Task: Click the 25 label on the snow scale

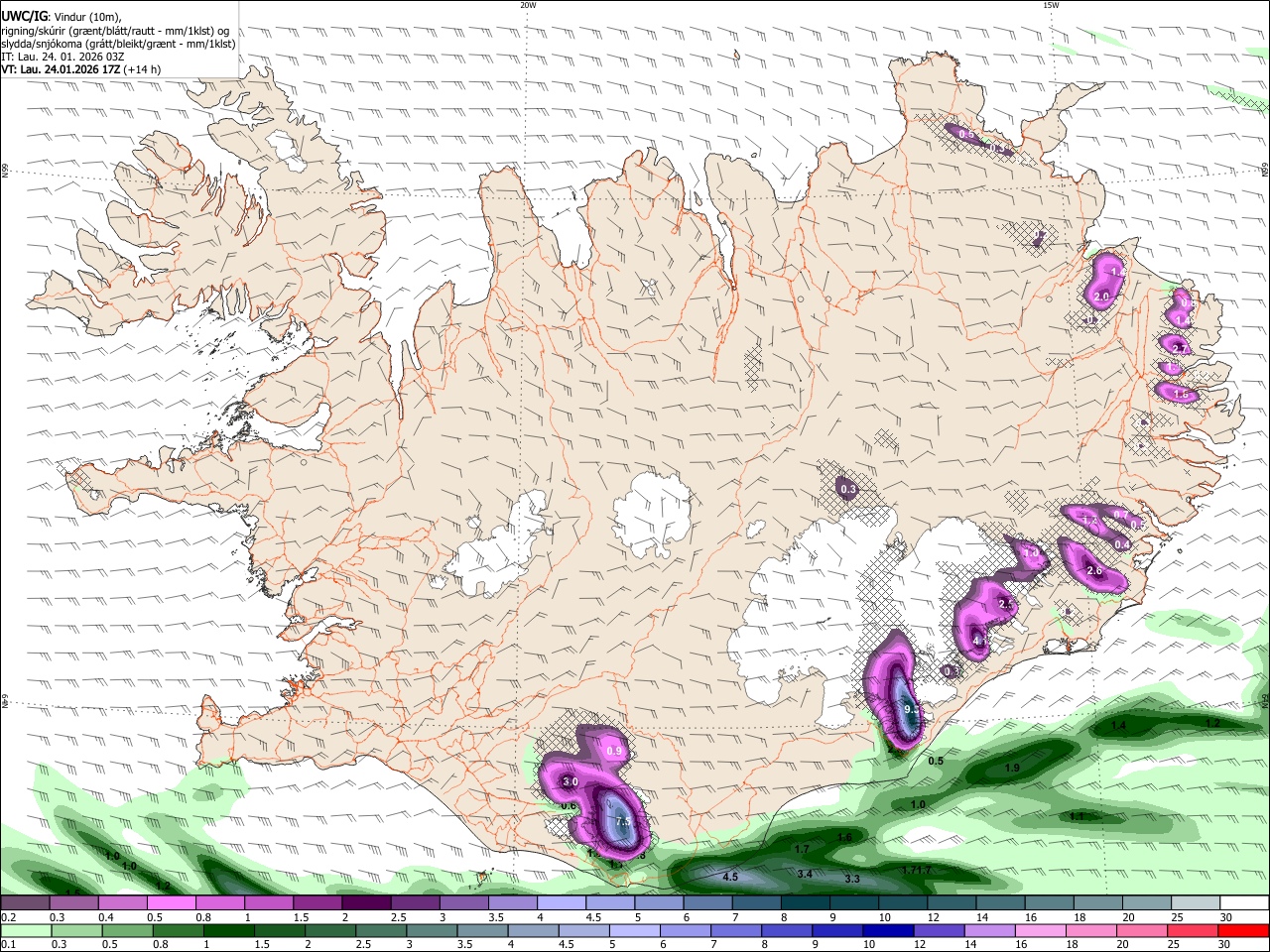Action: tap(1177, 917)
